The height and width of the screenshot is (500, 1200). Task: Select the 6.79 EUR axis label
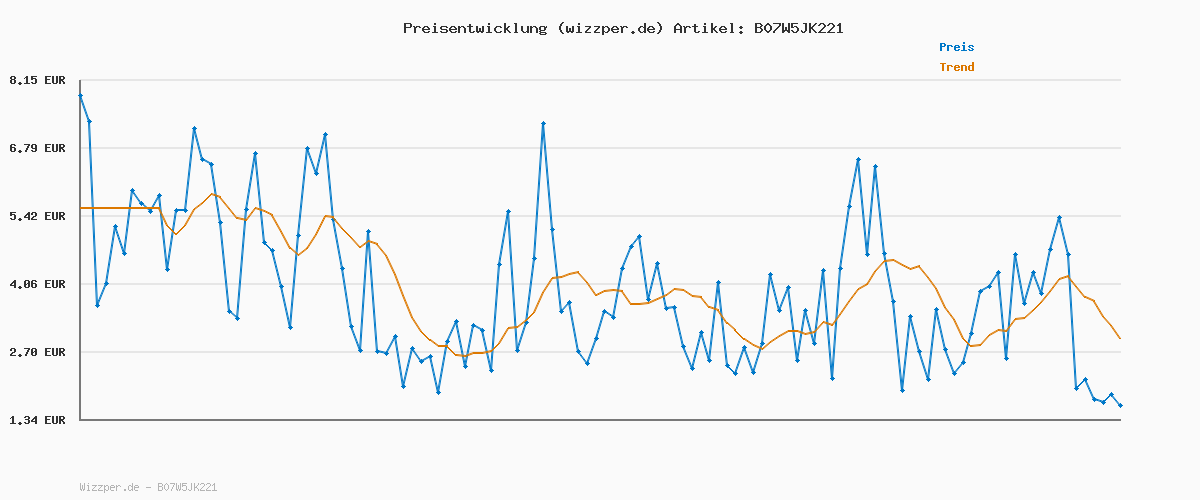37,148
